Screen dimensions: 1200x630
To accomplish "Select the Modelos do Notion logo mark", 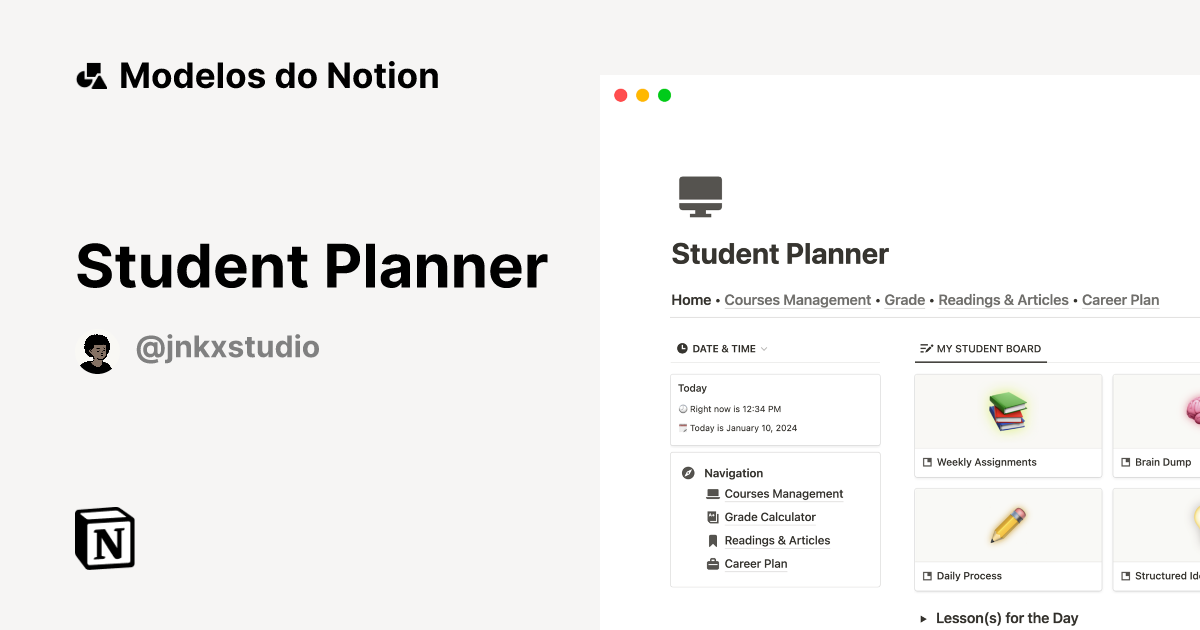I will tap(91, 74).
